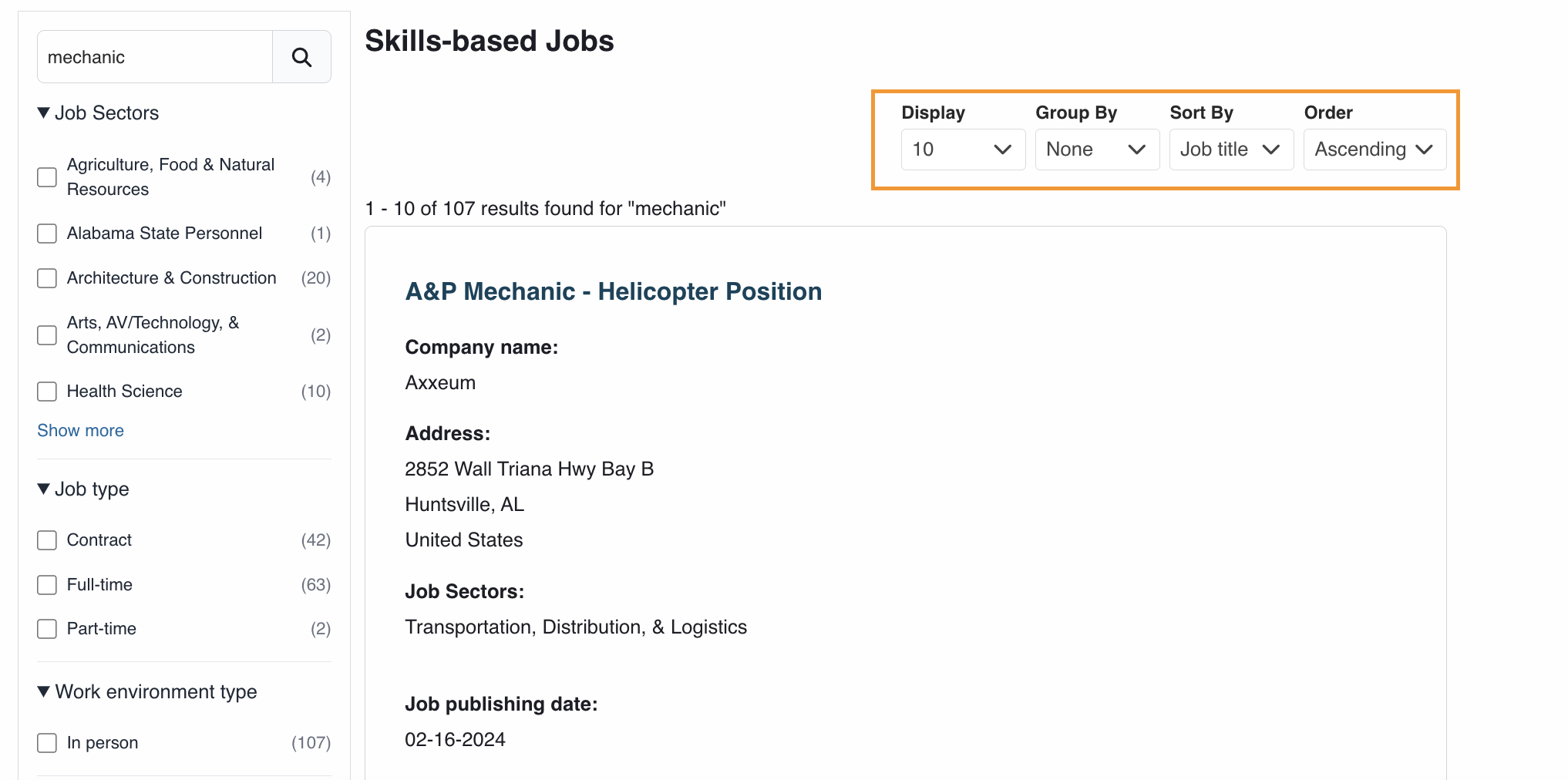The height and width of the screenshot is (780, 1568).
Task: Click the Show more link
Action: (80, 430)
